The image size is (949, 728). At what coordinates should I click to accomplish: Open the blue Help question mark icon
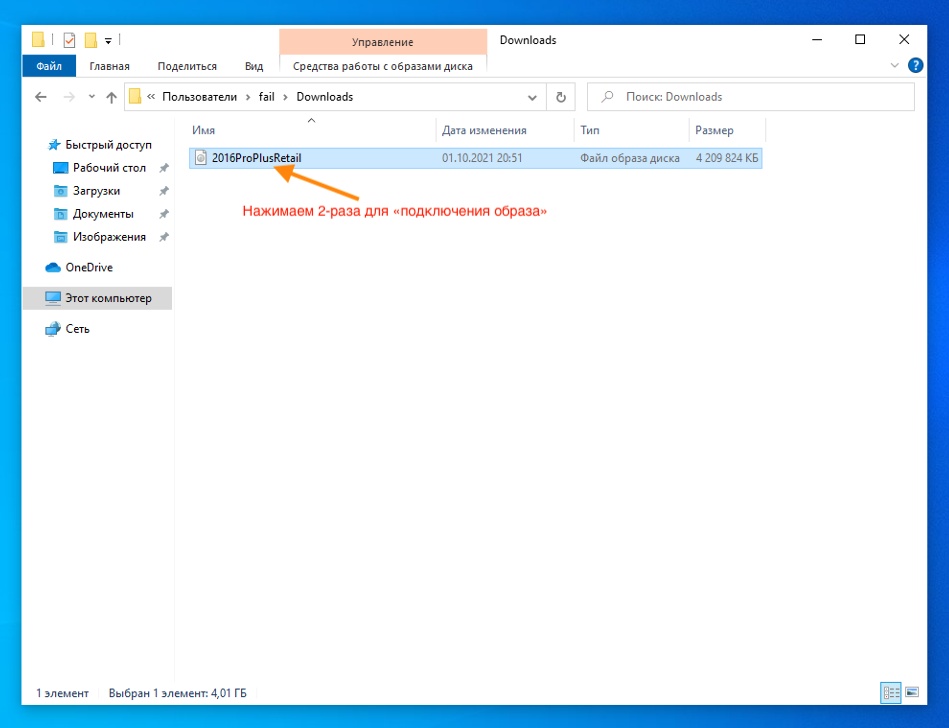pos(916,65)
